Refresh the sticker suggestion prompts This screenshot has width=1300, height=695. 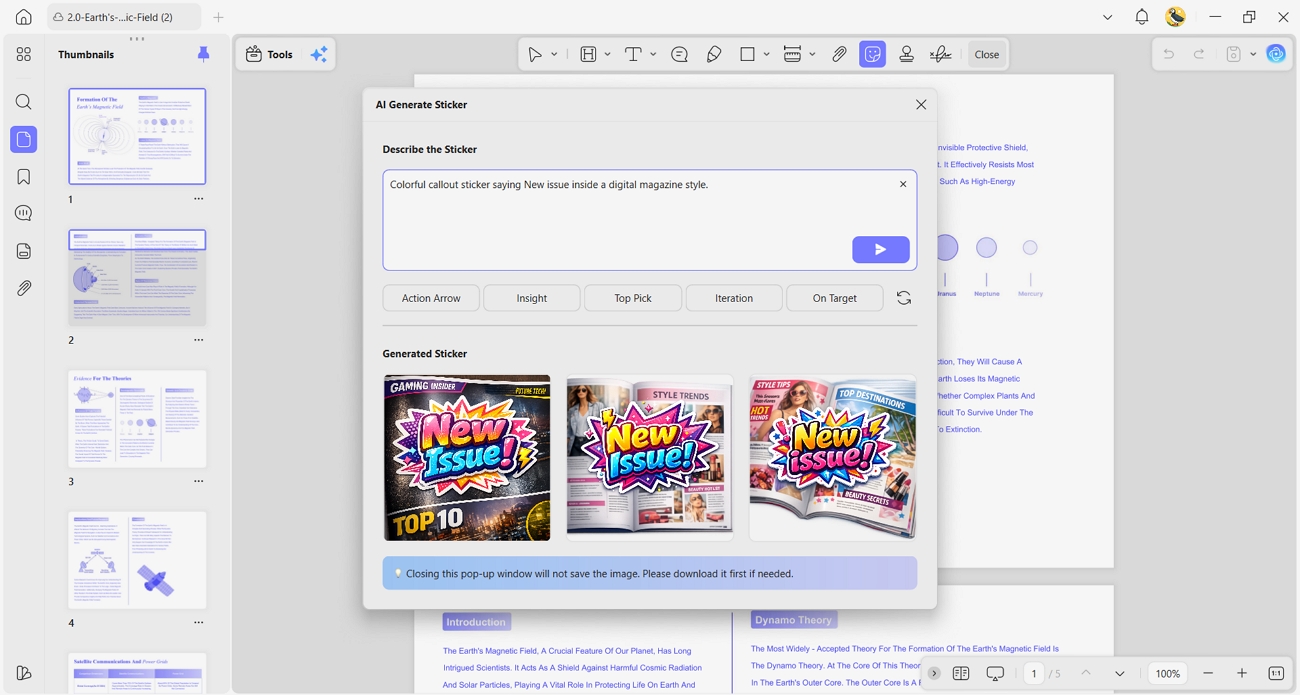coord(904,298)
